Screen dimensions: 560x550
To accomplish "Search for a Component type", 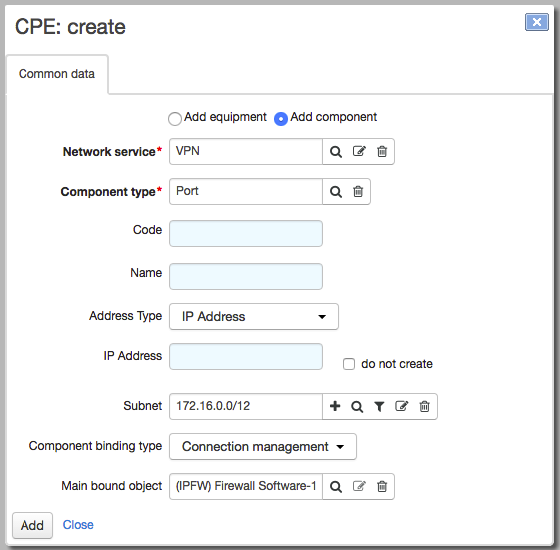I will click(x=335, y=192).
